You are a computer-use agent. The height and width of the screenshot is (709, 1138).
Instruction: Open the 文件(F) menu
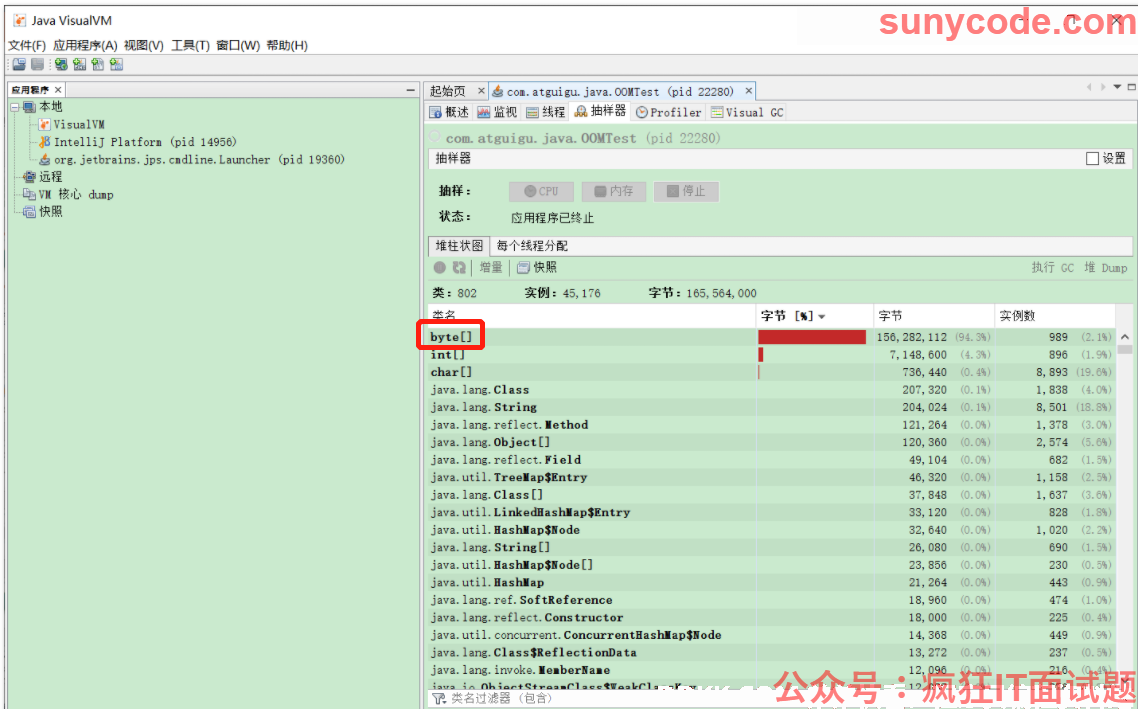[27, 45]
